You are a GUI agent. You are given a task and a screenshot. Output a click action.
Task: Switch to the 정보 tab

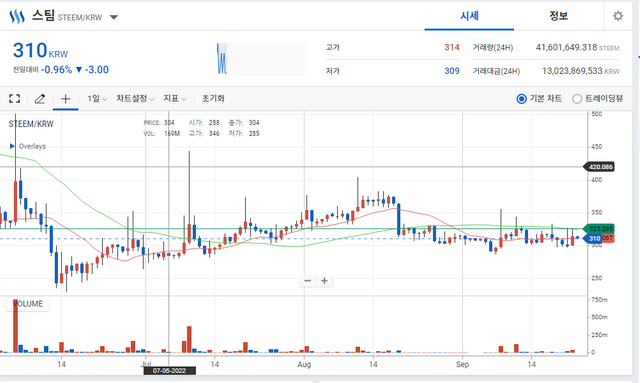[x=558, y=16]
